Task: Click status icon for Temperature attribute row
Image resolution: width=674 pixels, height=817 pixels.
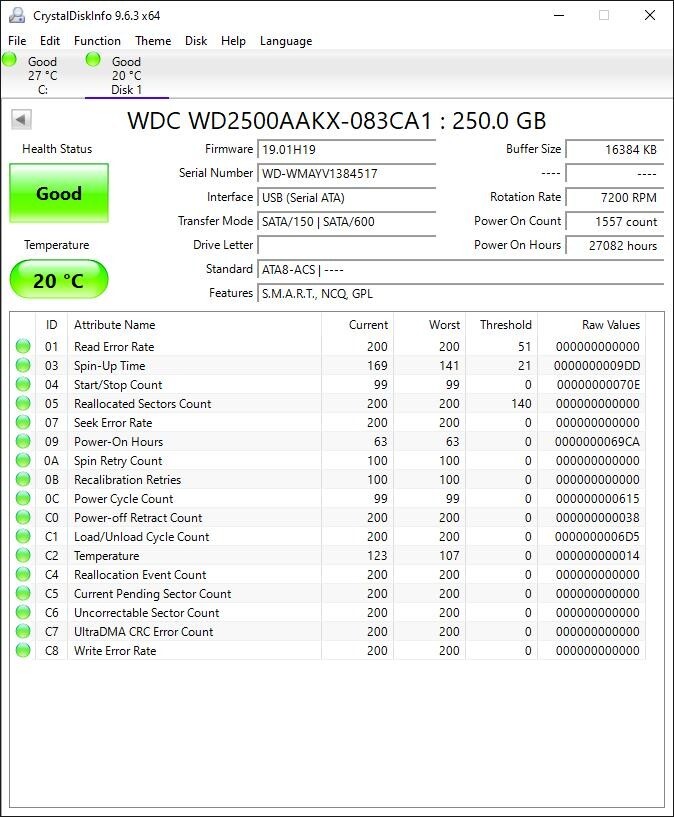Action: pos(23,555)
